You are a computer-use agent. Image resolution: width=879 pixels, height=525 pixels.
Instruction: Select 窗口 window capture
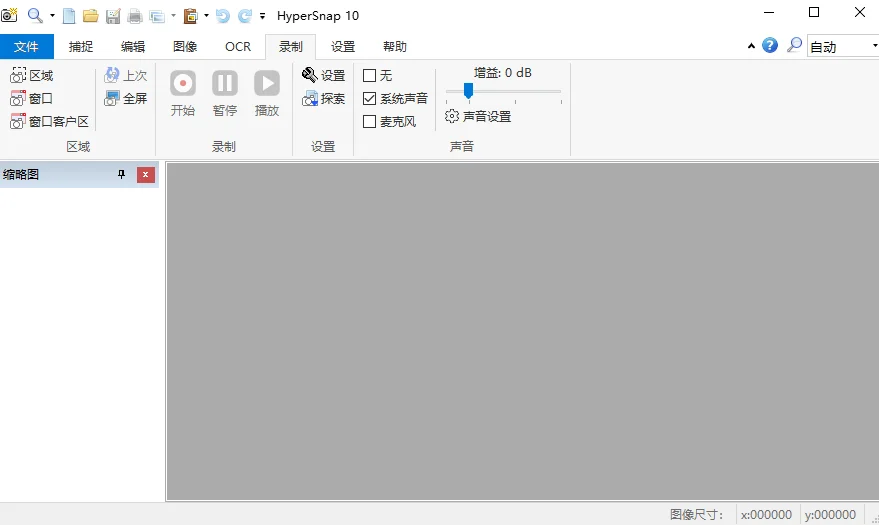tap(31, 99)
